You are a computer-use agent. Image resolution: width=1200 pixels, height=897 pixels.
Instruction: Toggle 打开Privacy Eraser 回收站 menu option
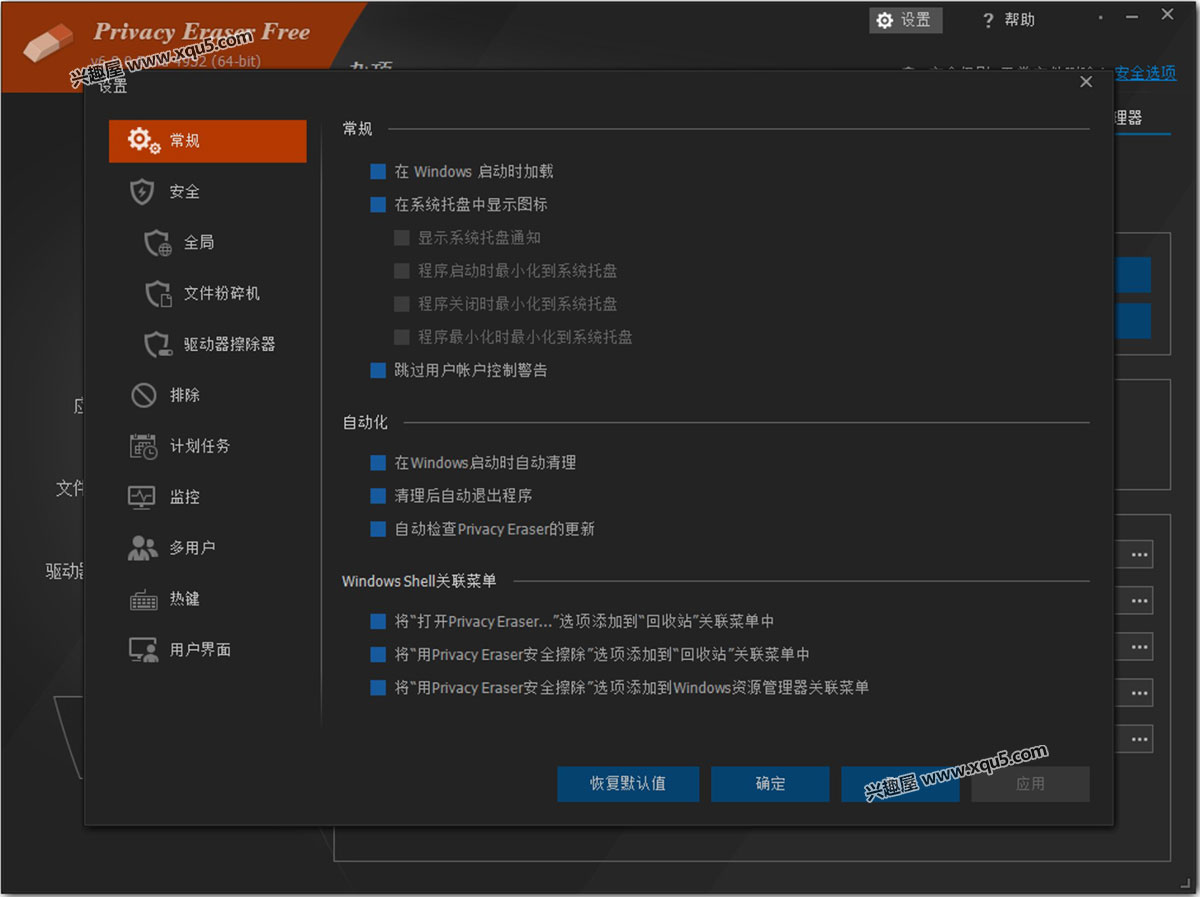point(378,622)
